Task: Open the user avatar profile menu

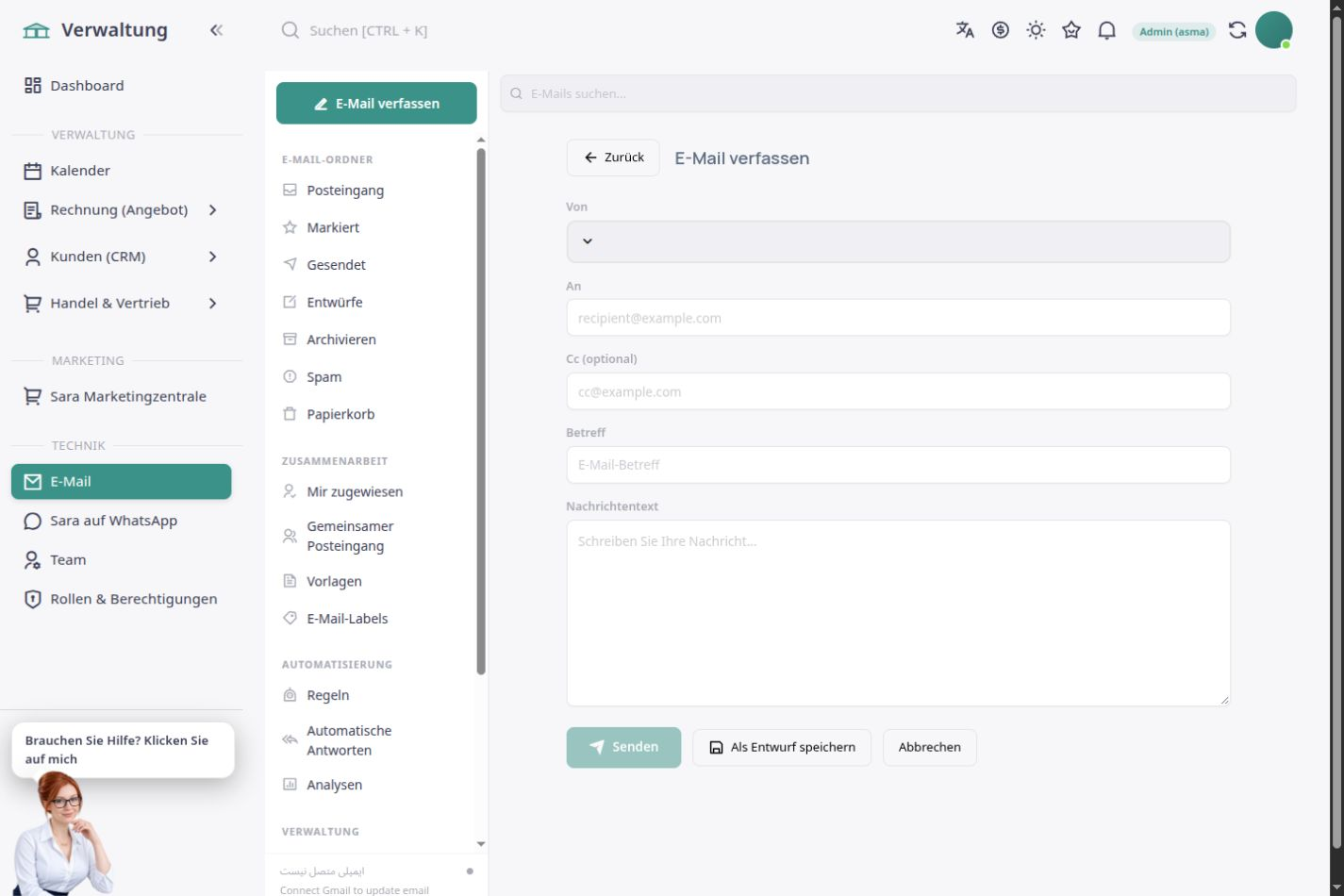Action: [x=1273, y=30]
